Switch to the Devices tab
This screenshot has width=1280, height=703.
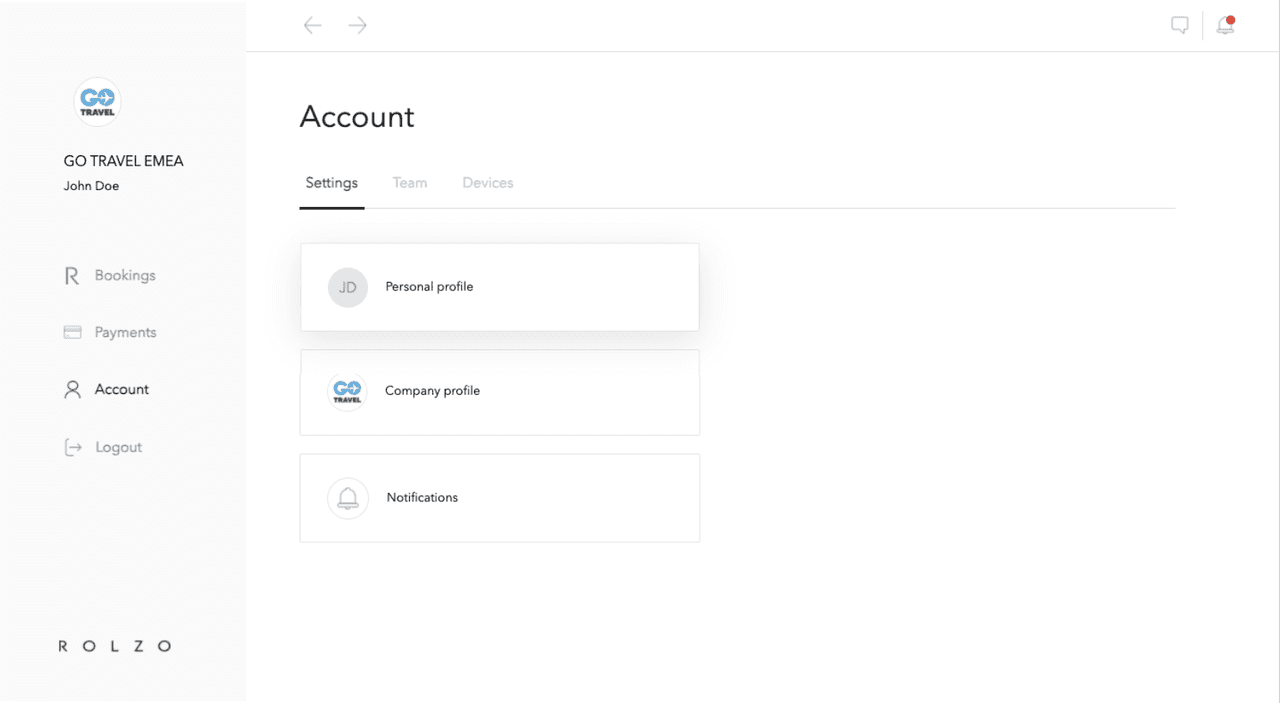pyautogui.click(x=488, y=183)
